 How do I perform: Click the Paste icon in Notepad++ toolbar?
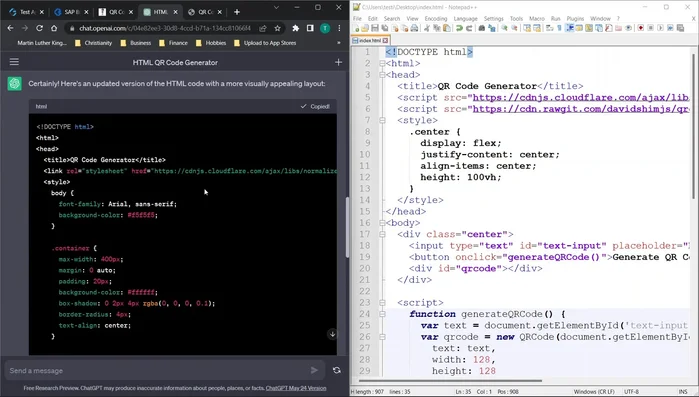point(446,28)
